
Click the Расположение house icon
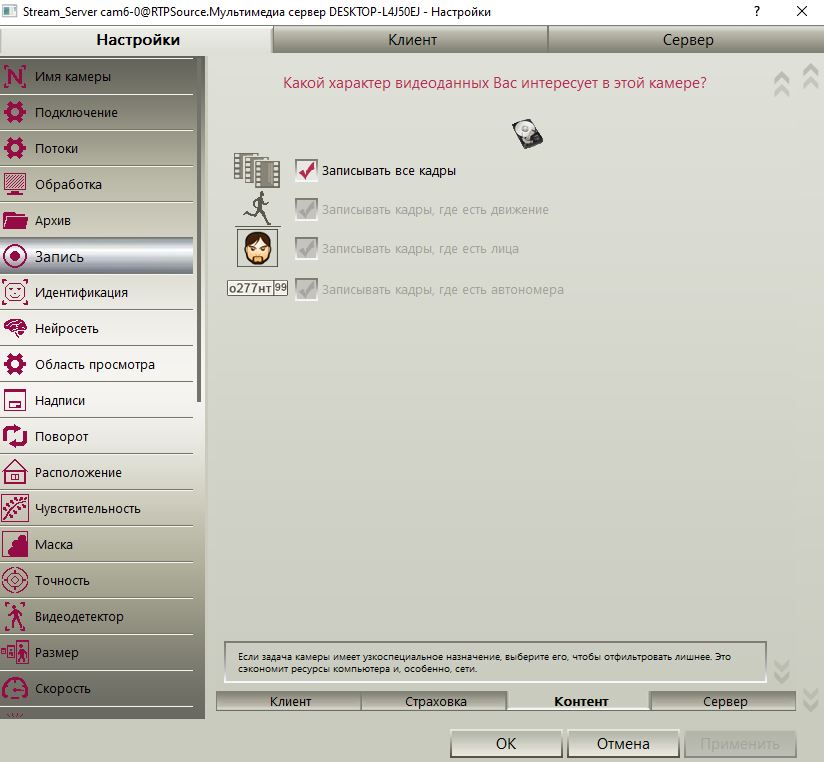coord(15,472)
